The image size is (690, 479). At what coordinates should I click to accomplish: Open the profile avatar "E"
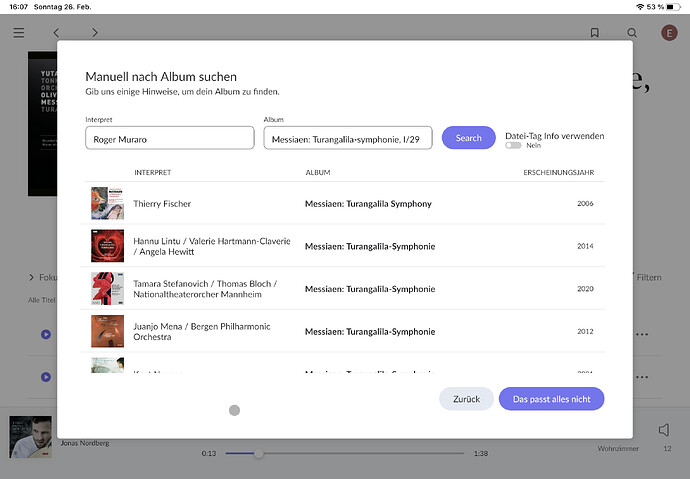click(669, 33)
